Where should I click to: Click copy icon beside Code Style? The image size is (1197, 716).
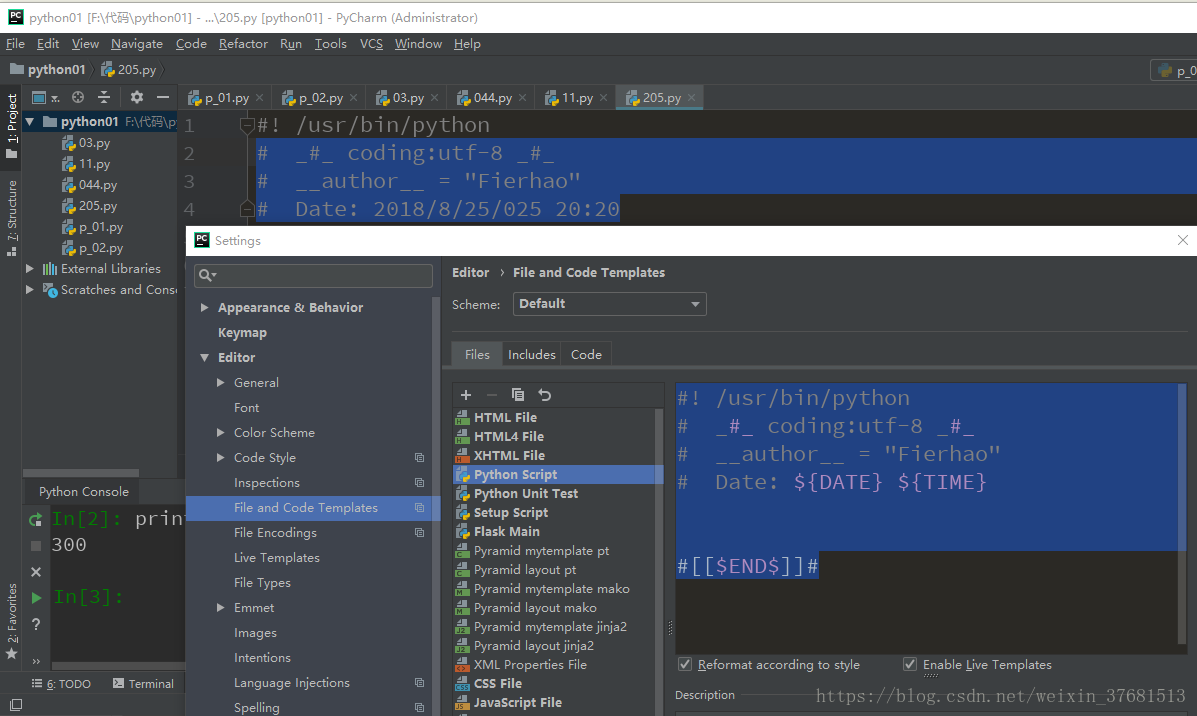pyautogui.click(x=419, y=457)
